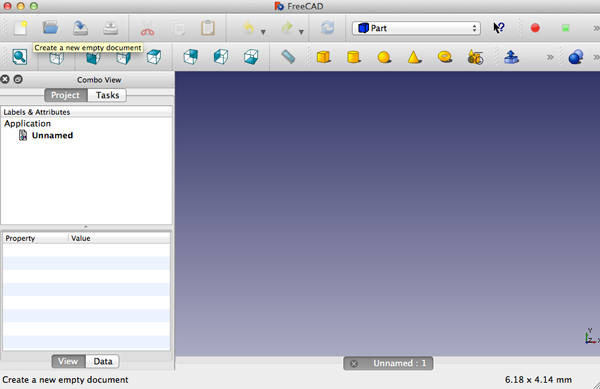Create a sphere solid
This screenshot has width=600, height=389.
point(384,57)
